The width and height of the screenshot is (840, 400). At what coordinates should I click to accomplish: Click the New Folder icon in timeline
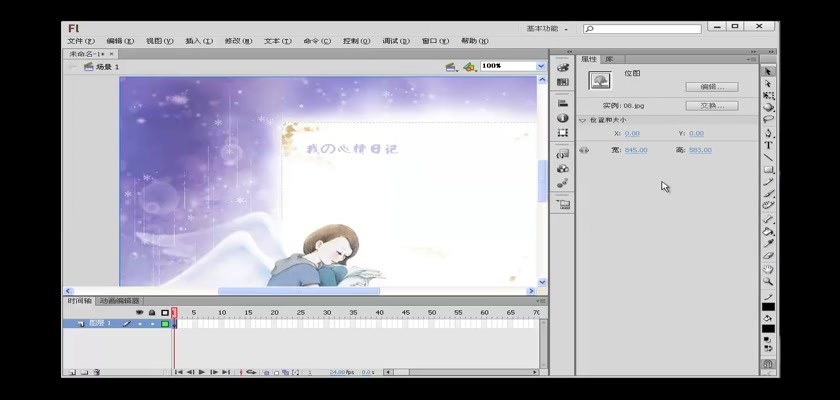(85, 372)
